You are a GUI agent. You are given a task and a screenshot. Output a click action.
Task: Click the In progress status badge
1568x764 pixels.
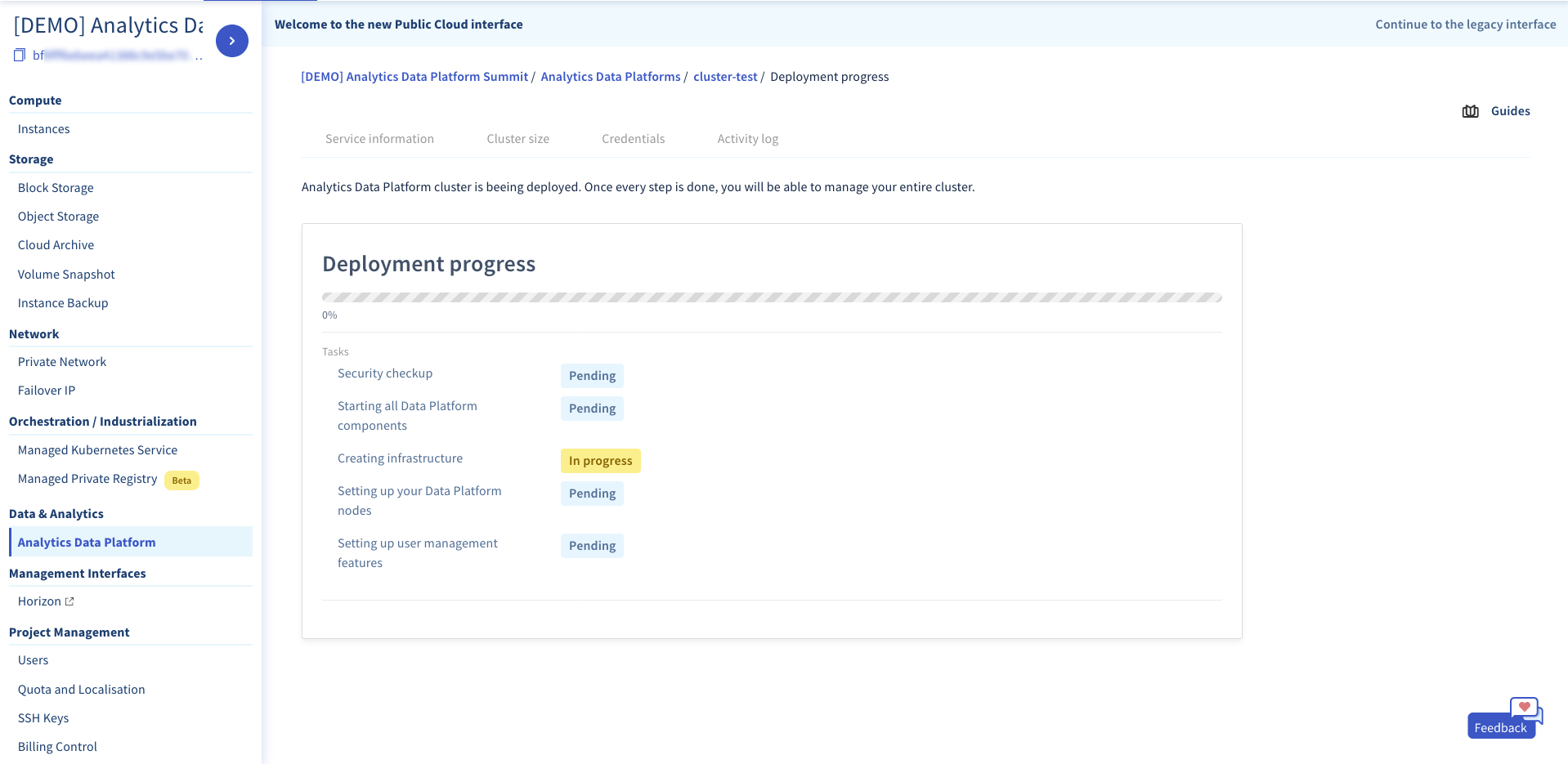coord(600,461)
